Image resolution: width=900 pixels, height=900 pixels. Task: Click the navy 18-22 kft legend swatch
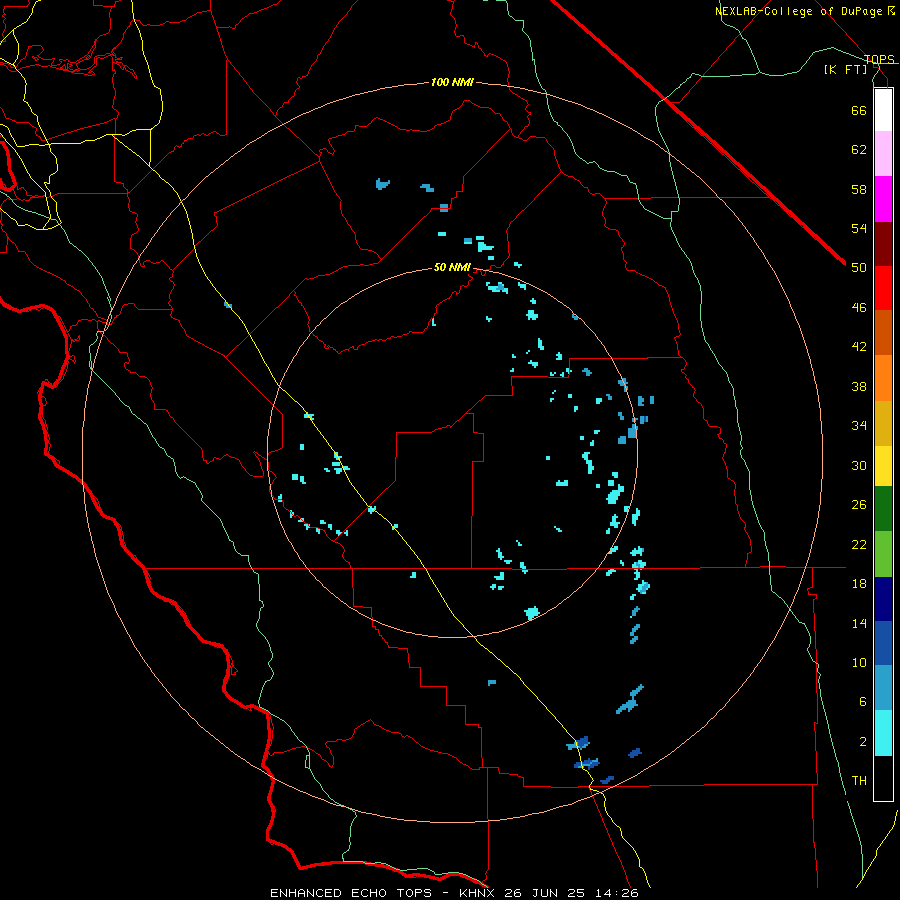tap(883, 599)
